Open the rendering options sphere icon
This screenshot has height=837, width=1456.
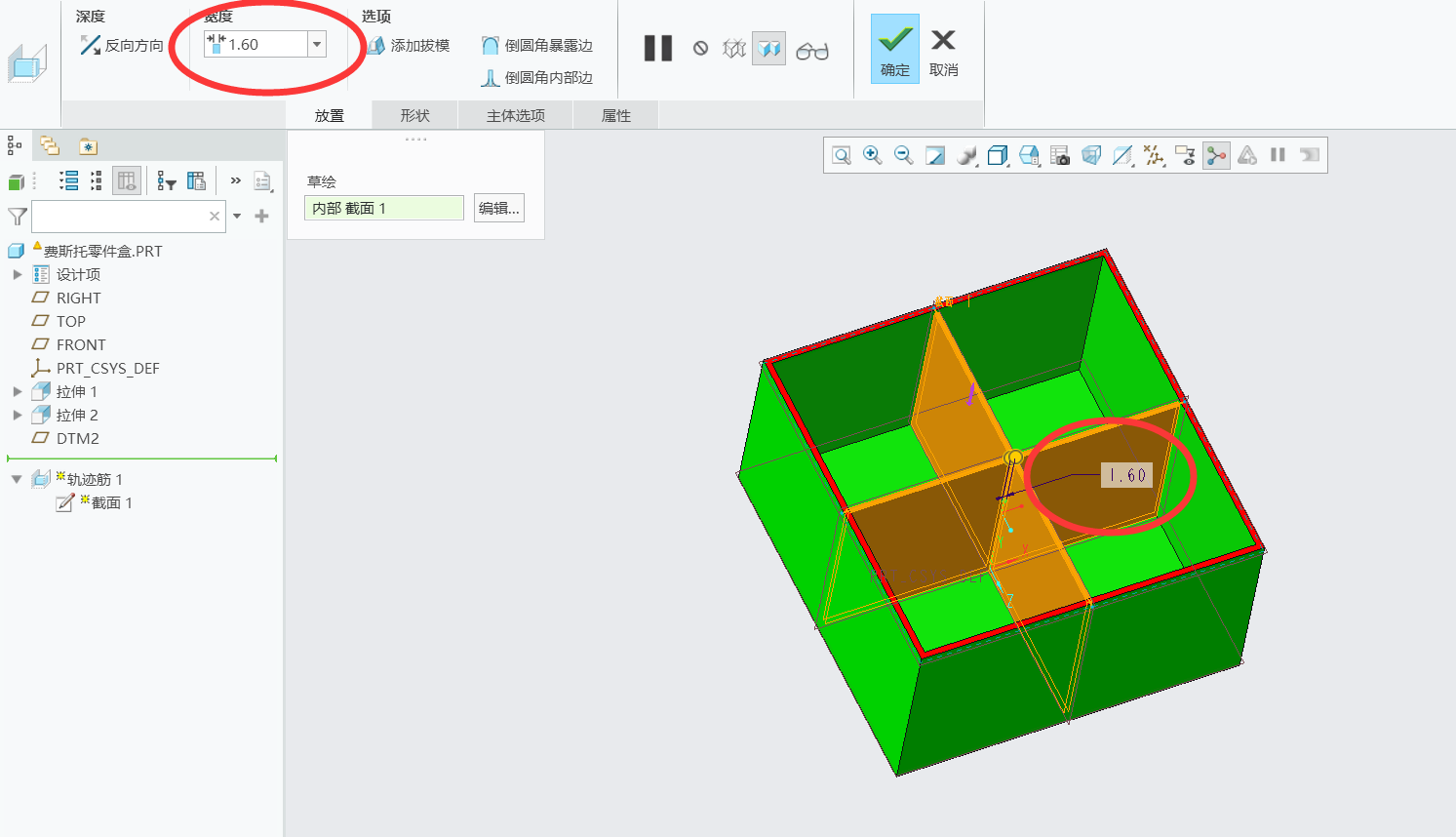tap(966, 155)
